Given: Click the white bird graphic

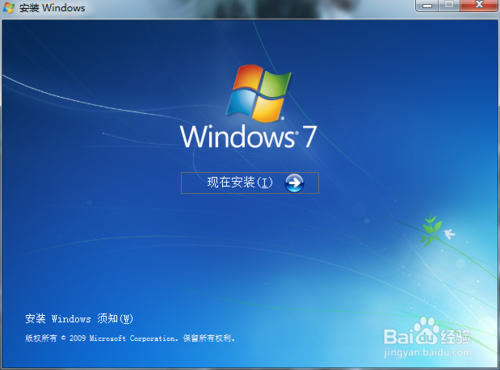Looking at the screenshot, I should (449, 233).
